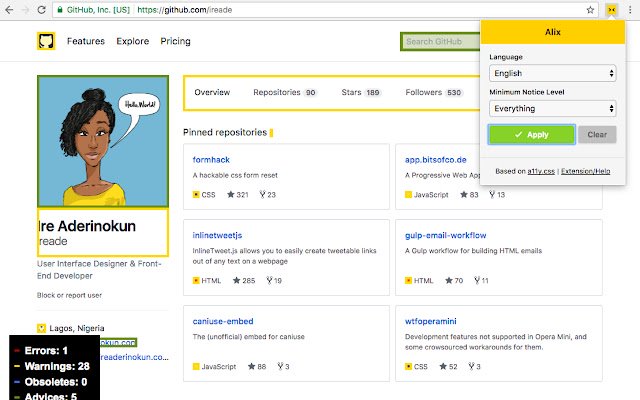Click the star icon on gulp-email-workflow card
640x400 pixels.
point(449,280)
